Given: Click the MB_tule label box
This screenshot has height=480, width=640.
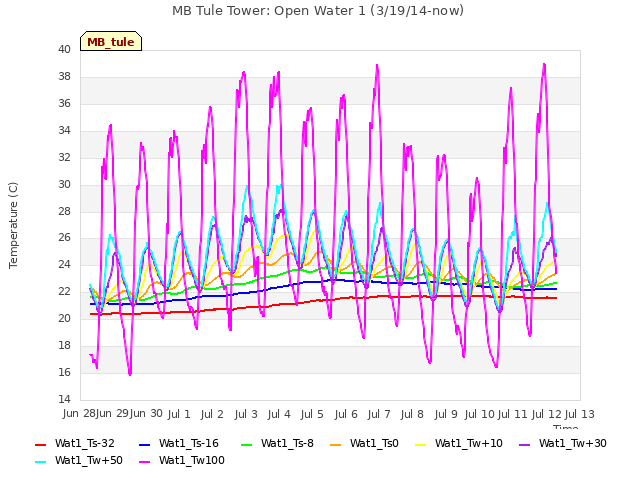Looking at the screenshot, I should tap(111, 41).
